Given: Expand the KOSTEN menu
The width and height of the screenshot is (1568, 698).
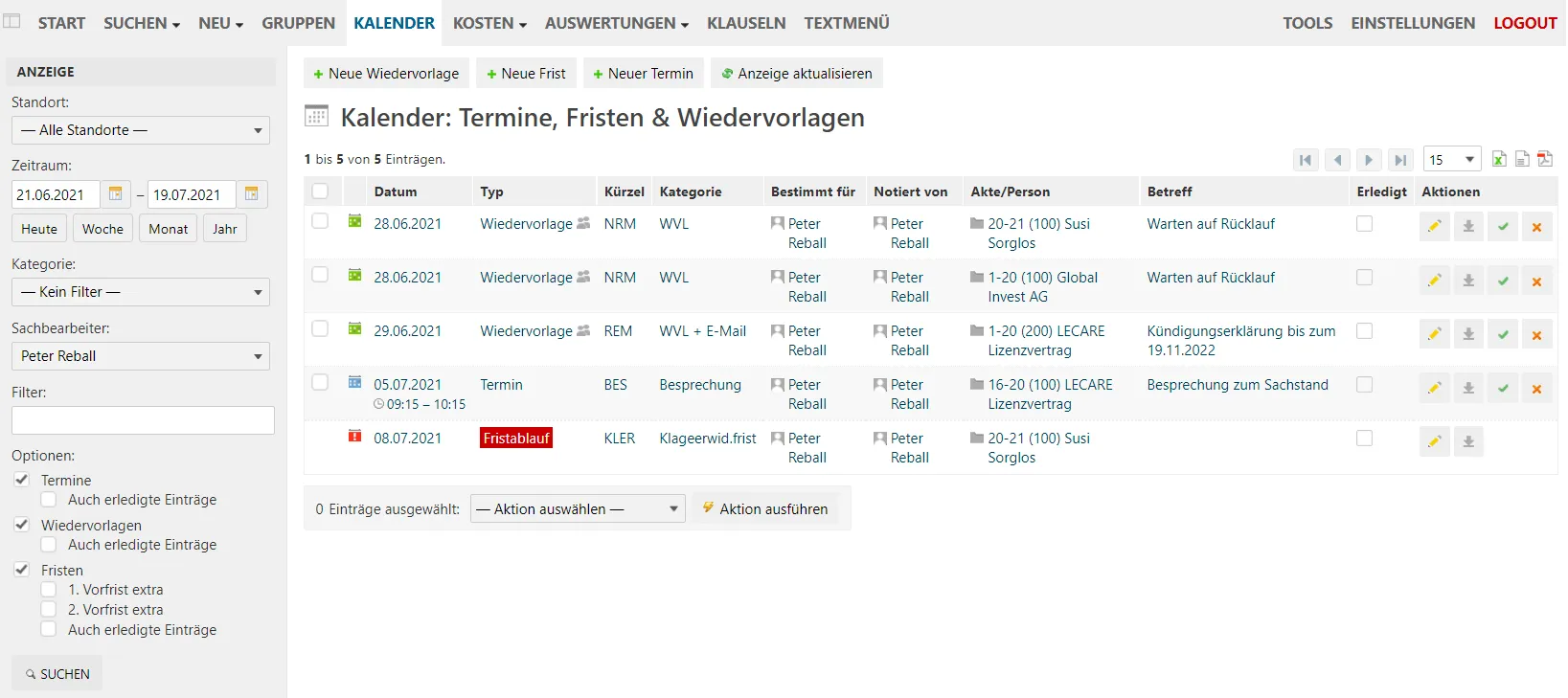Looking at the screenshot, I should (x=489, y=23).
